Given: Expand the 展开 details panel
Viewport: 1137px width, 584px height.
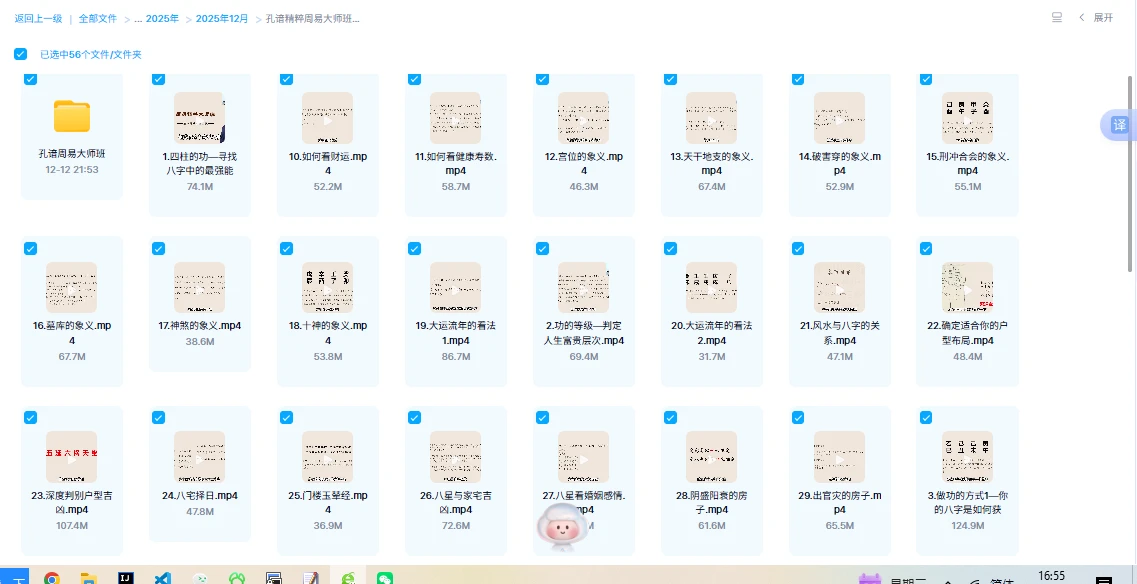Looking at the screenshot, I should [1096, 18].
